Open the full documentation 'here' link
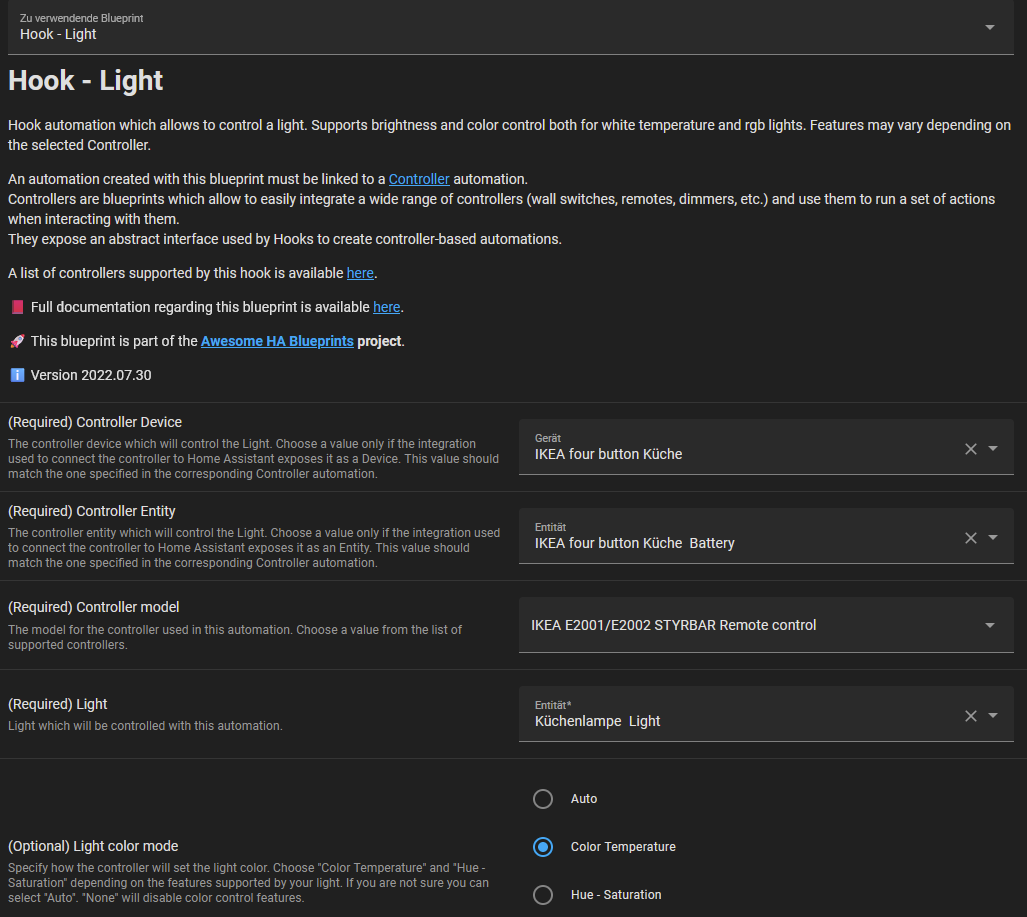Viewport: 1027px width, 917px height. [386, 307]
